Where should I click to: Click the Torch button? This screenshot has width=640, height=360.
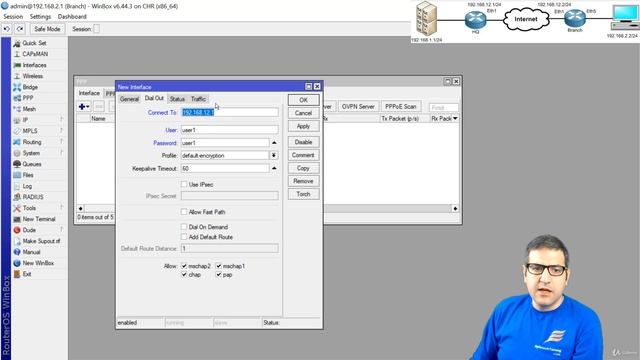[x=303, y=194]
